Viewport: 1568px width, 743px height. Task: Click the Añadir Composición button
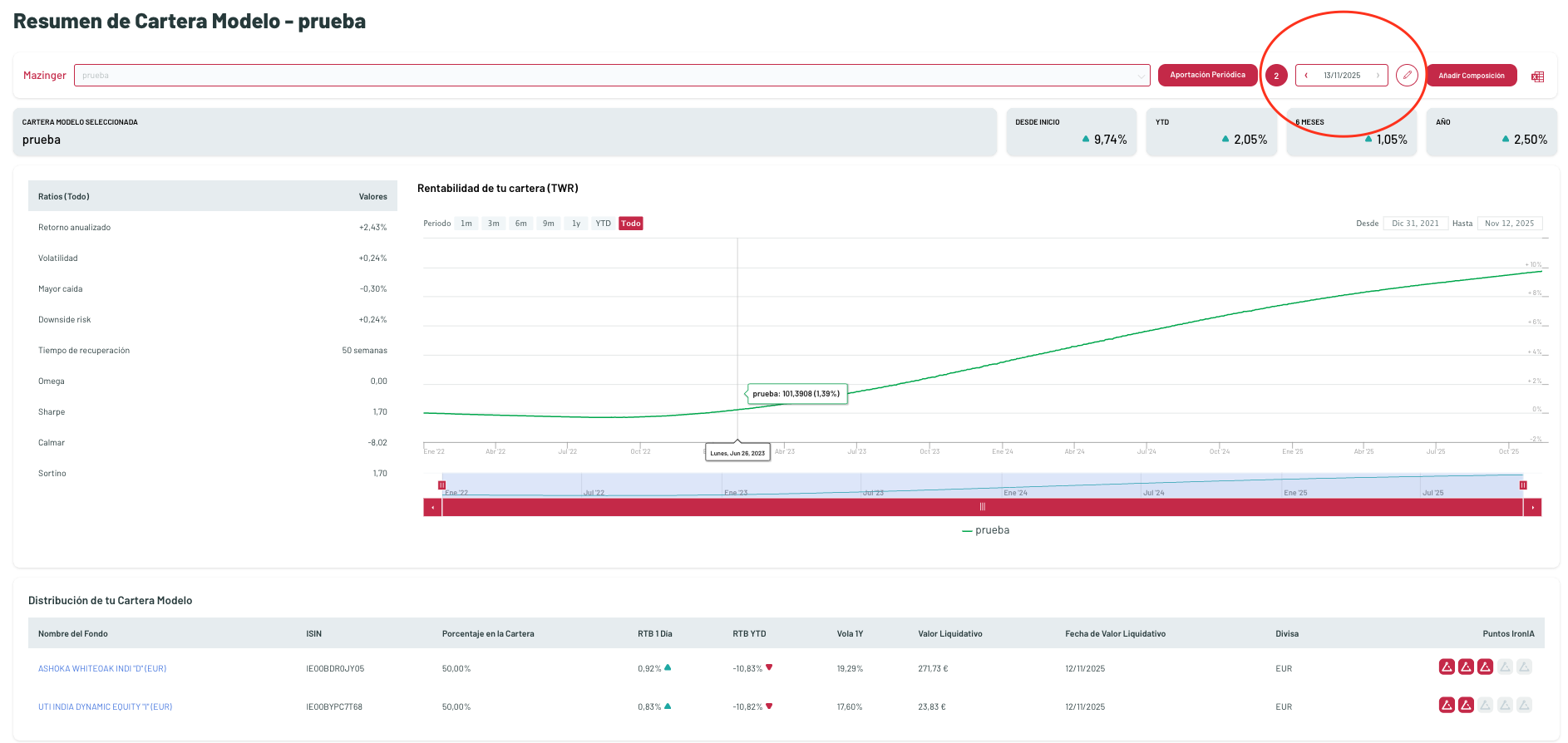pyautogui.click(x=1471, y=76)
